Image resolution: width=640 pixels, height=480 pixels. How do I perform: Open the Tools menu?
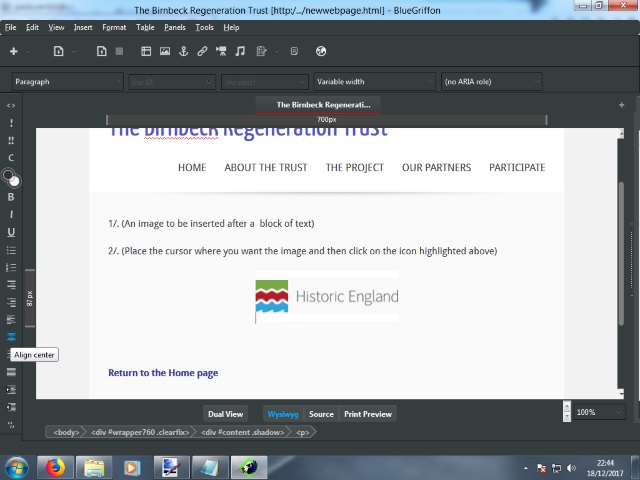[x=204, y=27]
